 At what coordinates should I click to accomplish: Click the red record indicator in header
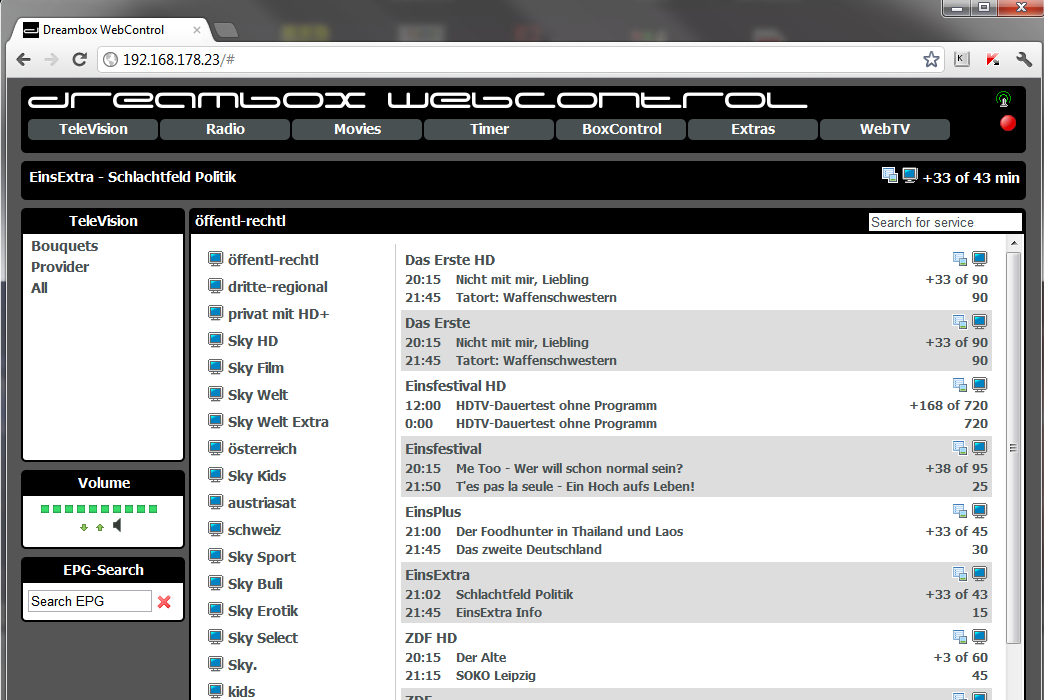[1008, 123]
